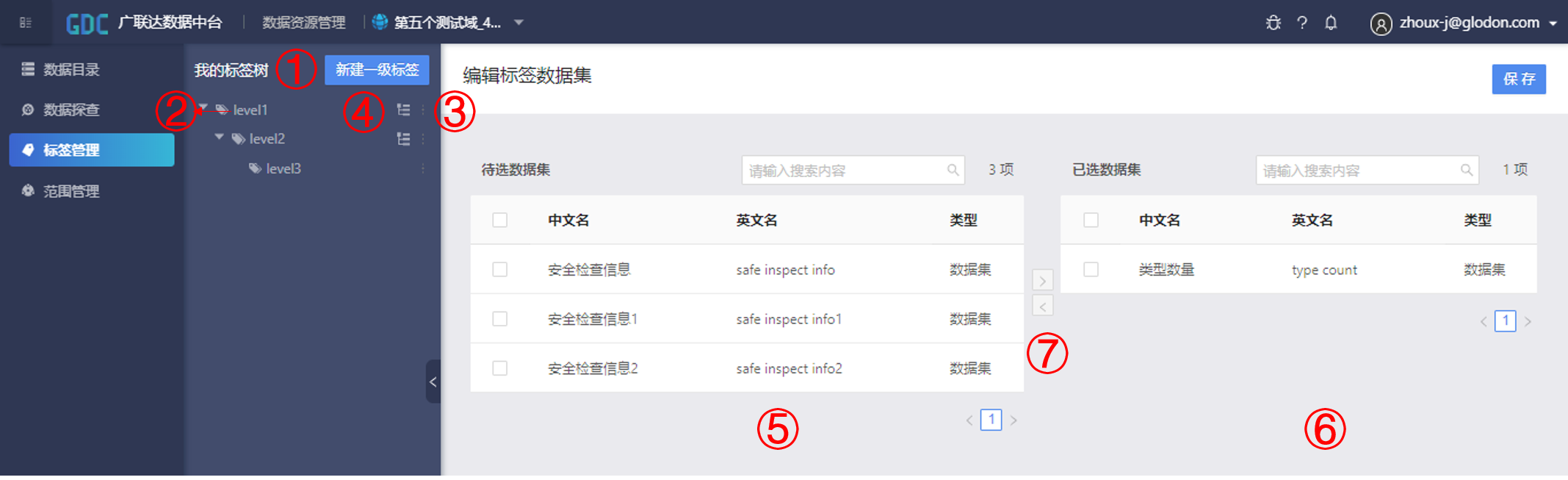Check the box for 安全检查信息 row

500,270
